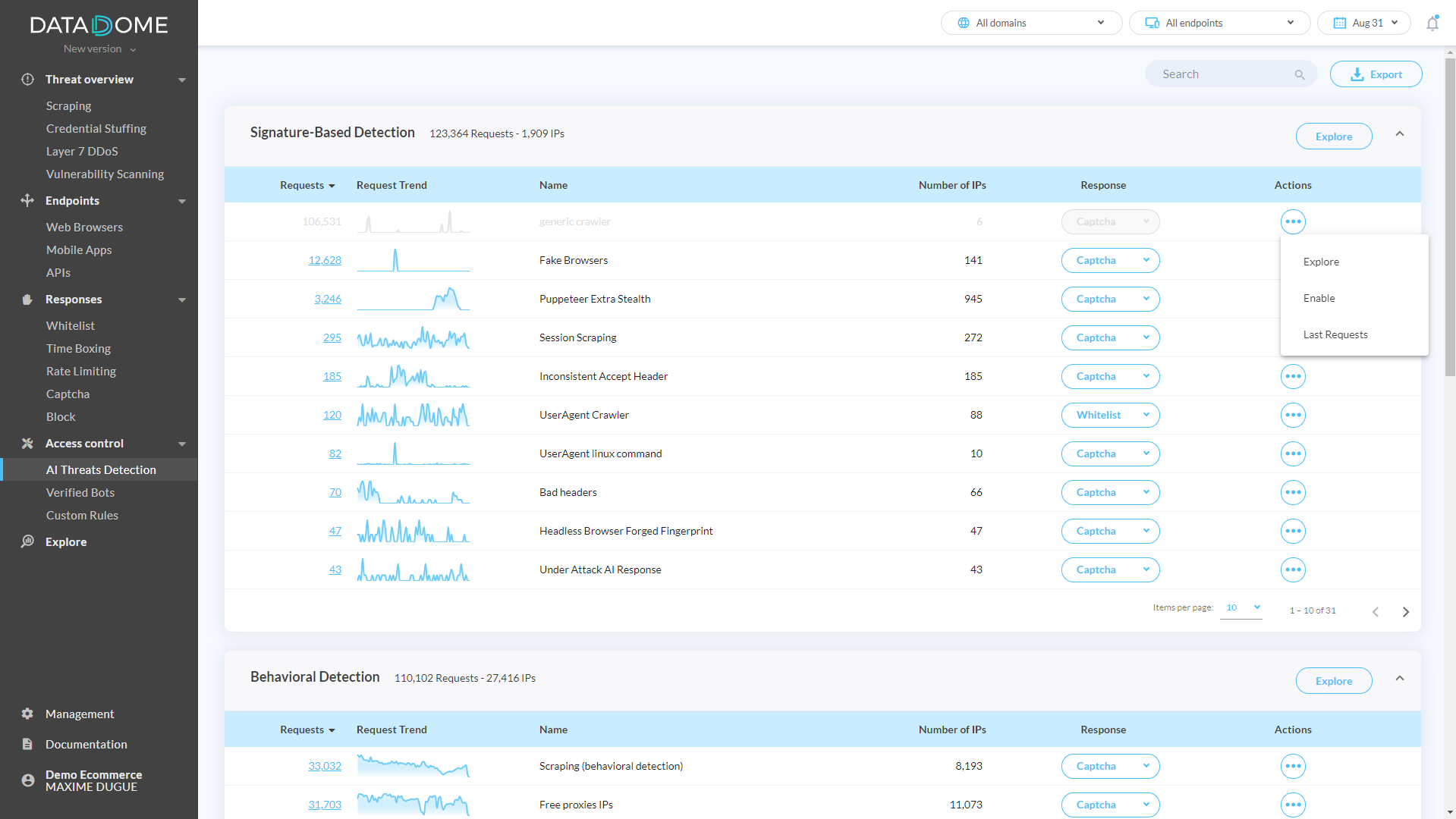Go to Rate Limiting page
Viewport: 1456px width, 819px height.
click(81, 371)
